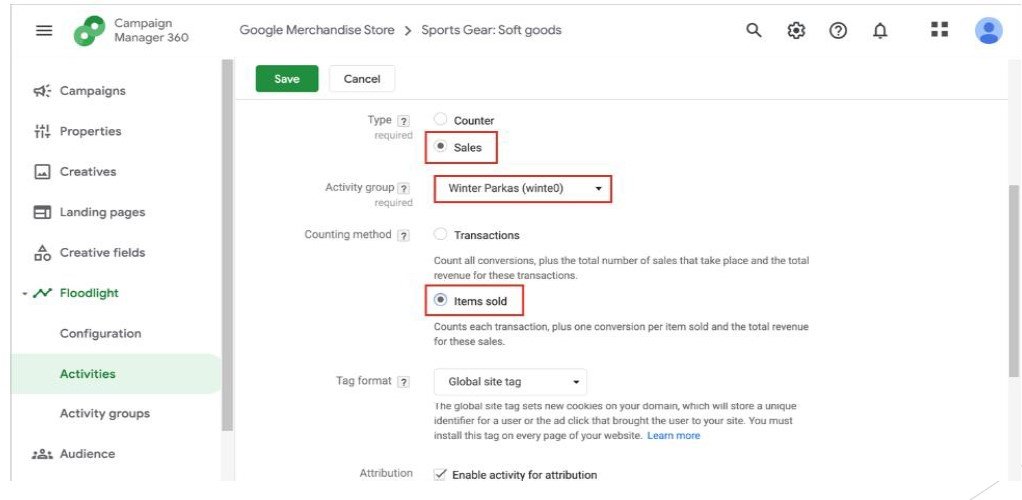
Task: Open search with the magnifier icon
Action: point(753,30)
